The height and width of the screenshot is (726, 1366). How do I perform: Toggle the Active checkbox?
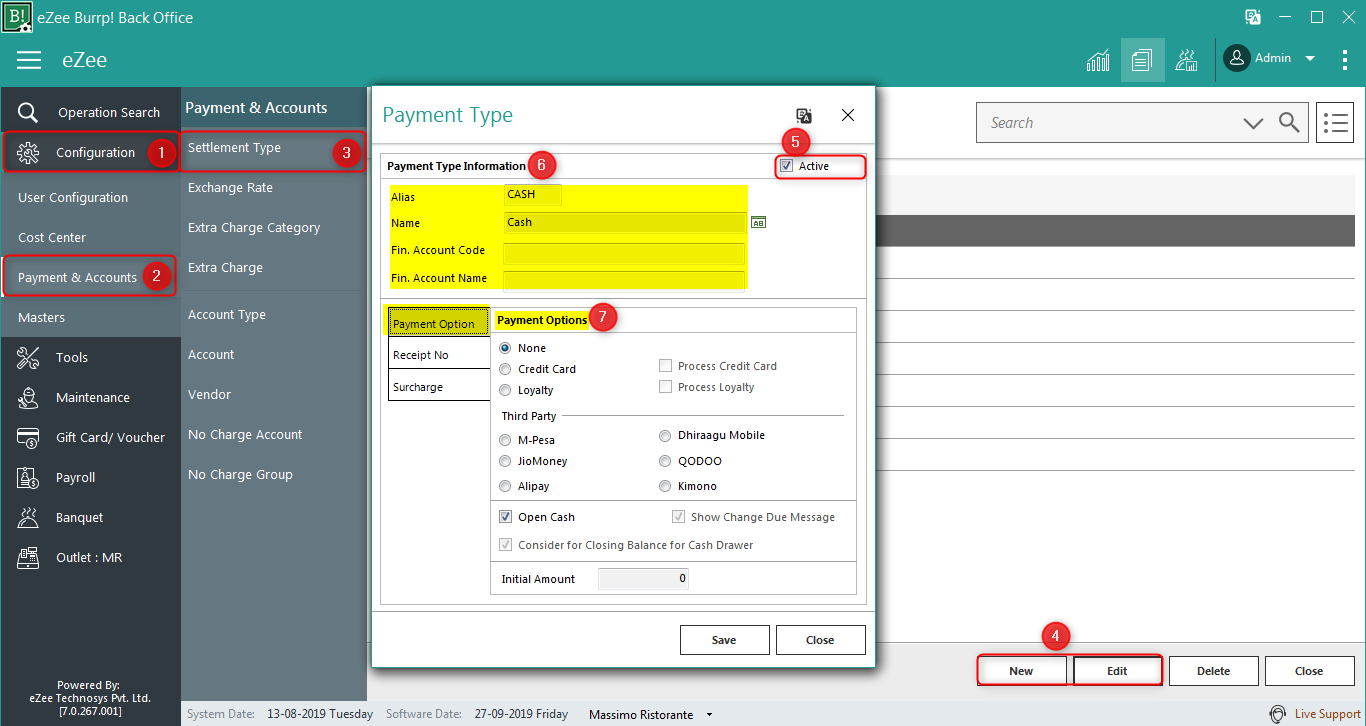[x=787, y=166]
